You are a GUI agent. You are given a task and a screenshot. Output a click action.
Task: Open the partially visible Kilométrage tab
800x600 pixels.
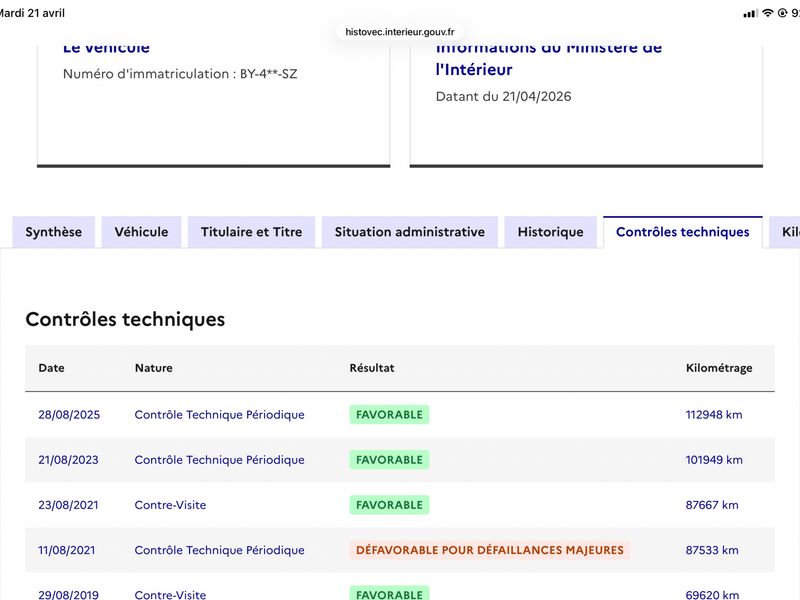coord(786,232)
